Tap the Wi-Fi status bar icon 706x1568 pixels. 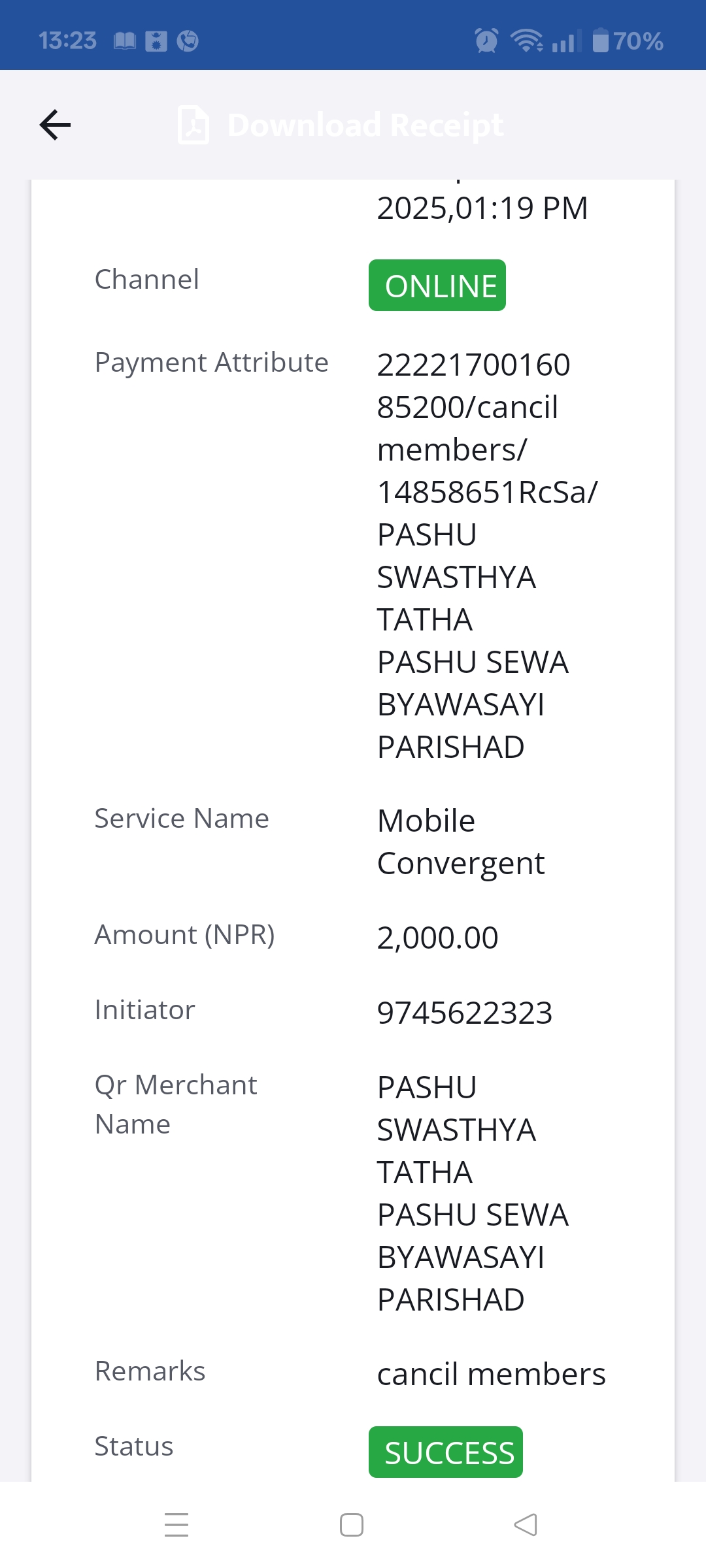[527, 41]
